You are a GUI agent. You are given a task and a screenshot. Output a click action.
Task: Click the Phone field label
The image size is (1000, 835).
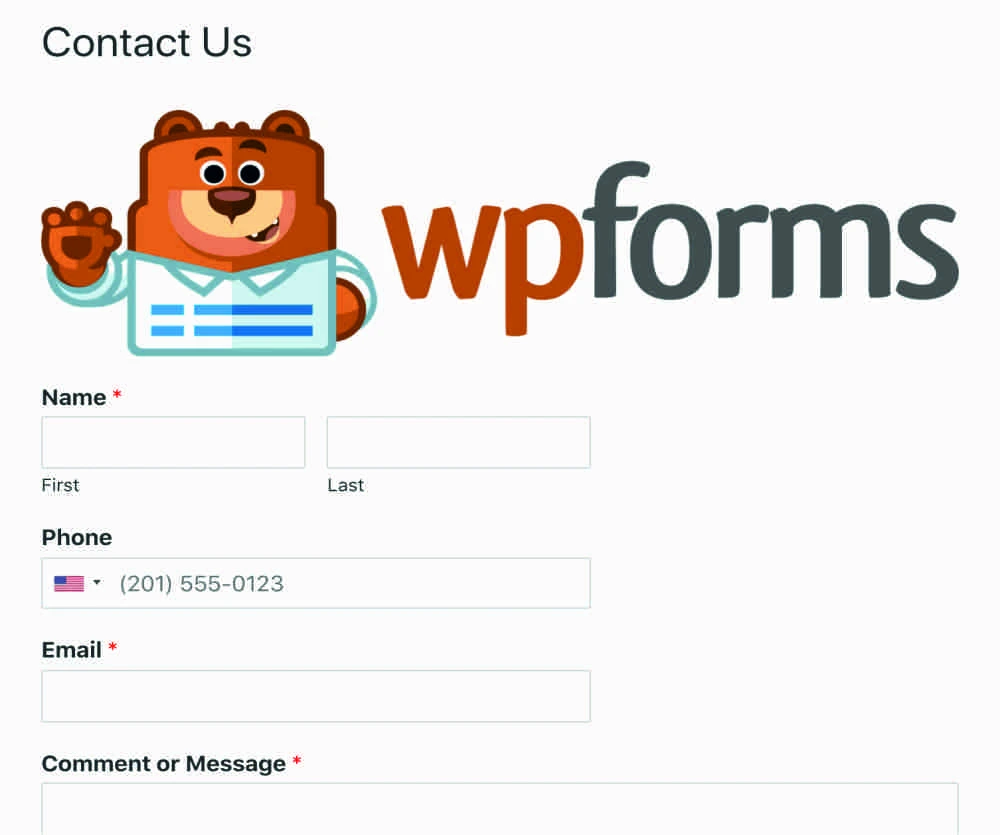pyautogui.click(x=77, y=537)
